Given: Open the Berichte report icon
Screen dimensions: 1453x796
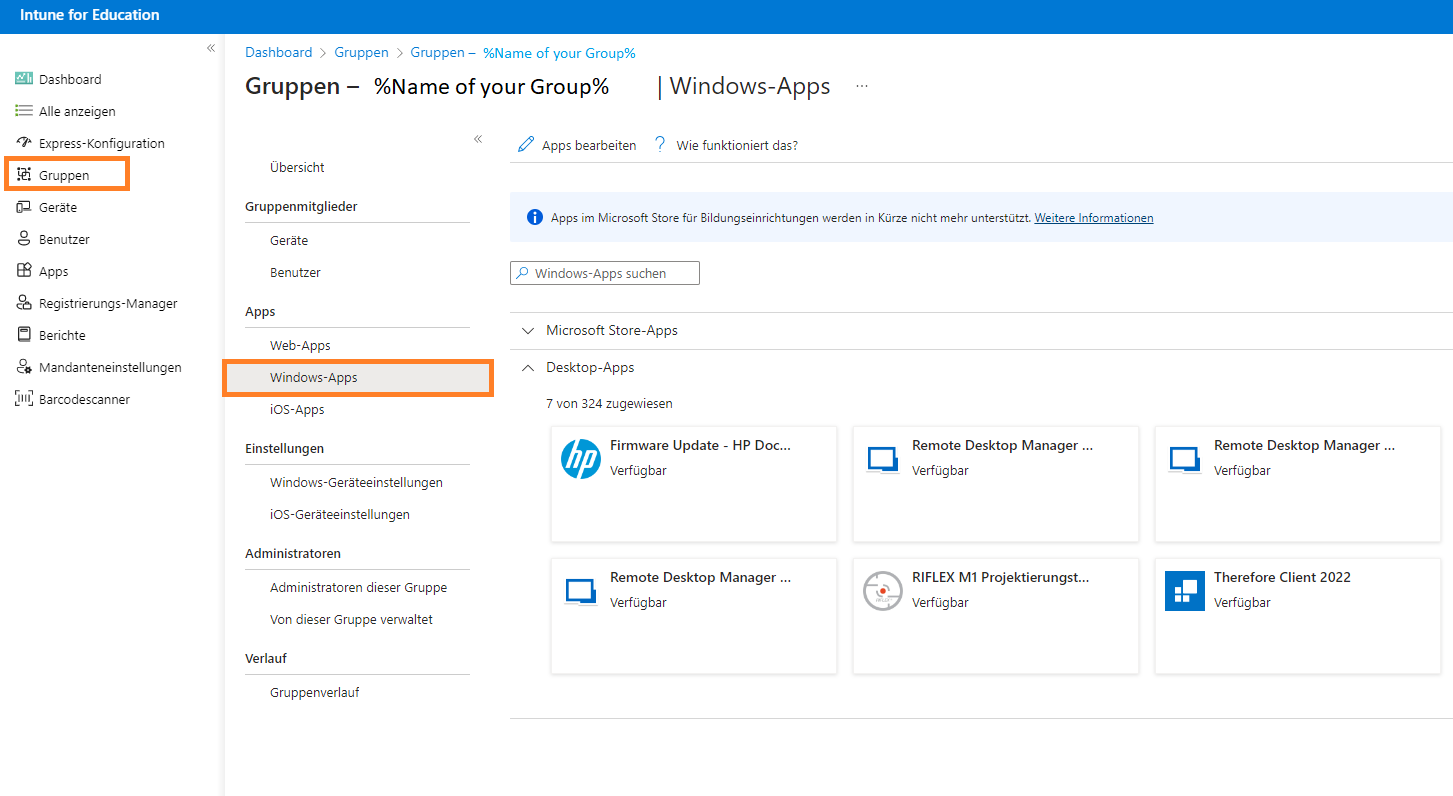Looking at the screenshot, I should click(24, 335).
